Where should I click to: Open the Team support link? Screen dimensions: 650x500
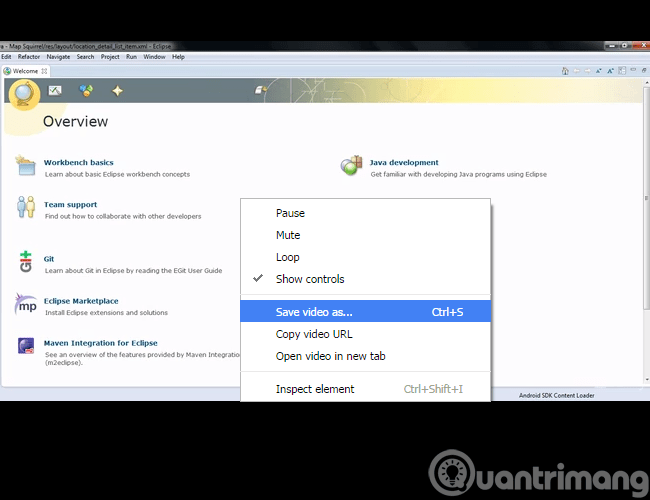click(70, 204)
